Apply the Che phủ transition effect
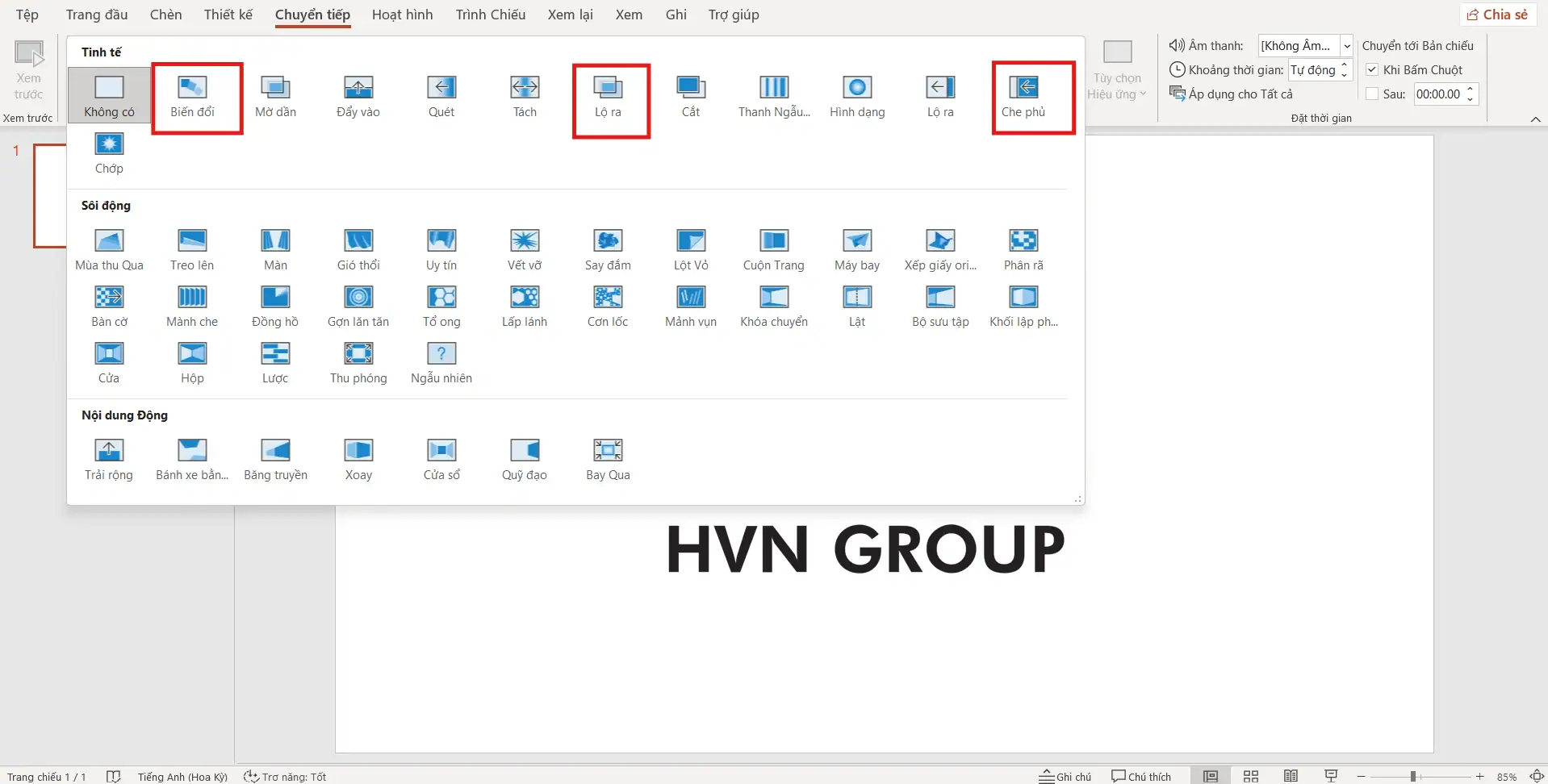The width and height of the screenshot is (1548, 784). pos(1023,96)
